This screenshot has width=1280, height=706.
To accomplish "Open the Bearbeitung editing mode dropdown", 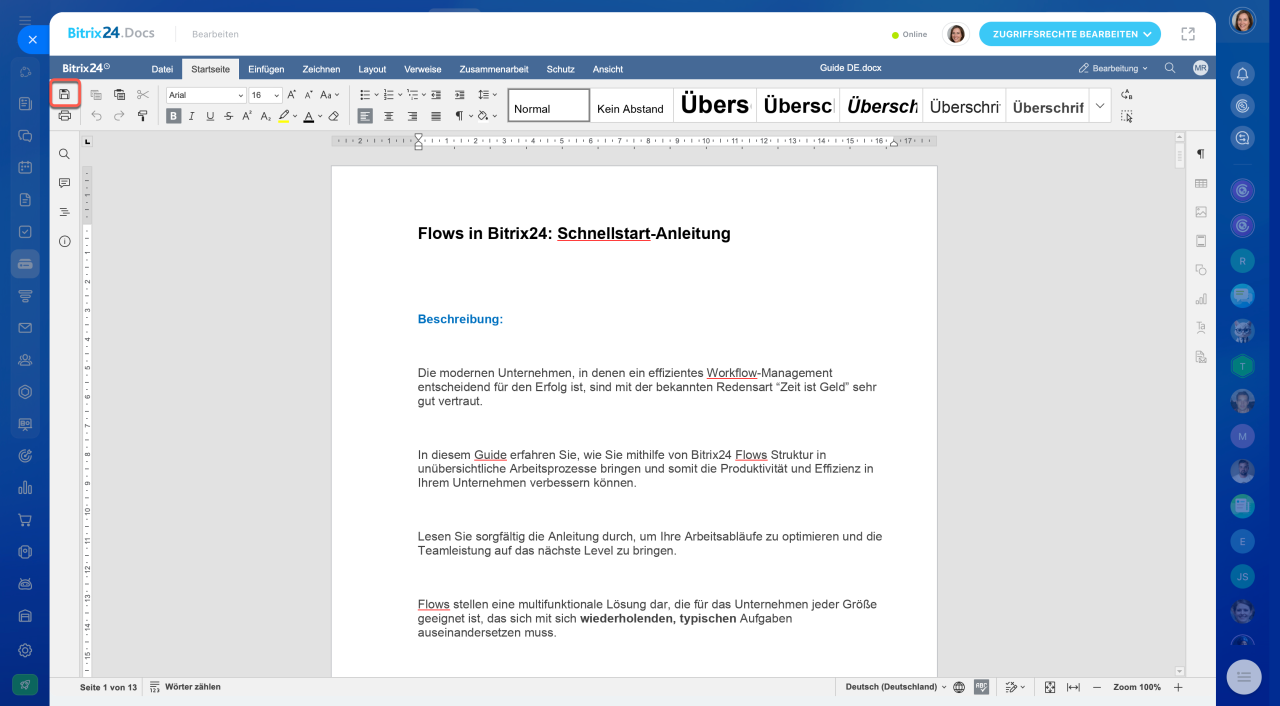I will tap(1113, 69).
